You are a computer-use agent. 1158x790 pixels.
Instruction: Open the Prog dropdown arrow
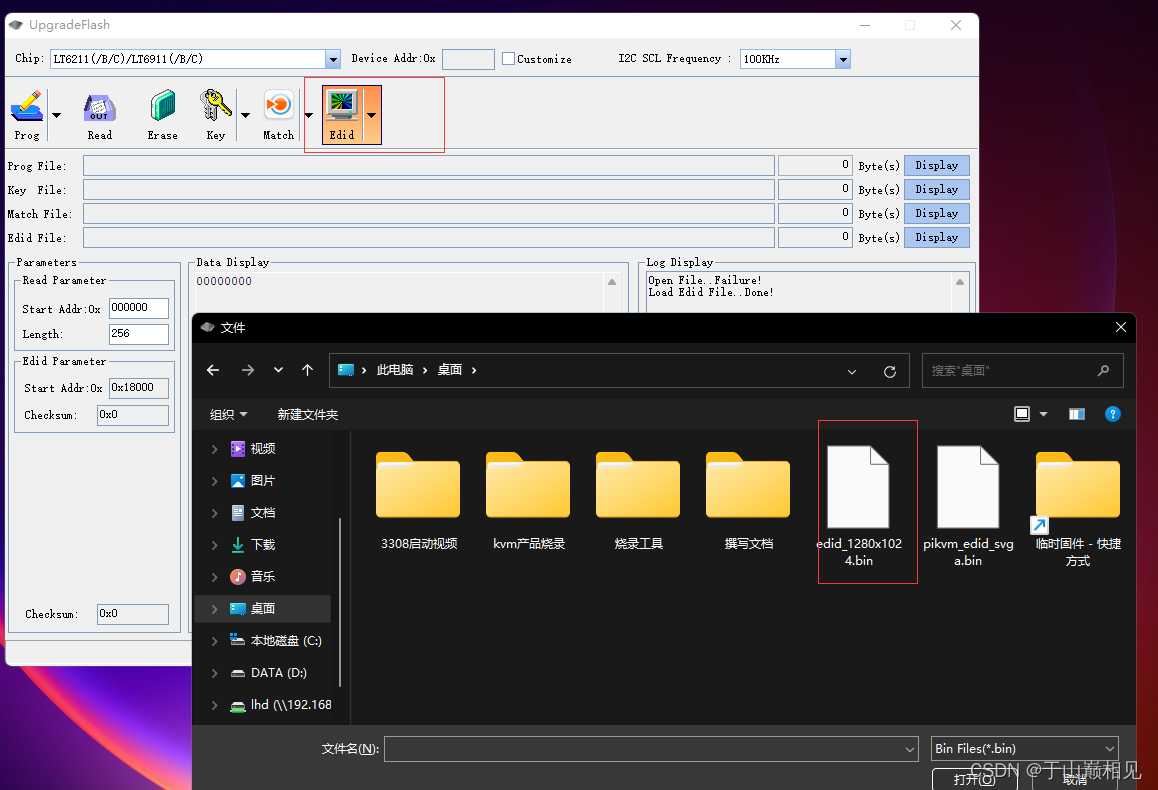[x=56, y=114]
